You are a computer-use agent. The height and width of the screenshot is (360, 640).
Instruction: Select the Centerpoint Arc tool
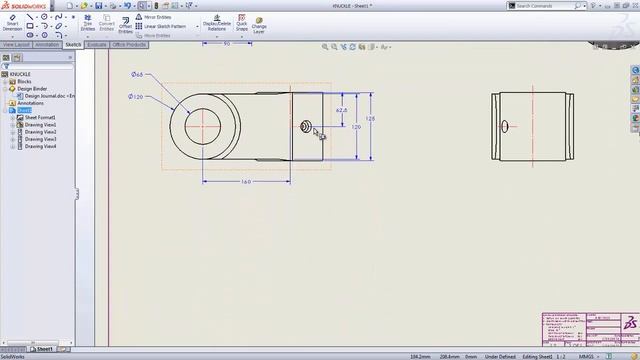(x=44, y=26)
